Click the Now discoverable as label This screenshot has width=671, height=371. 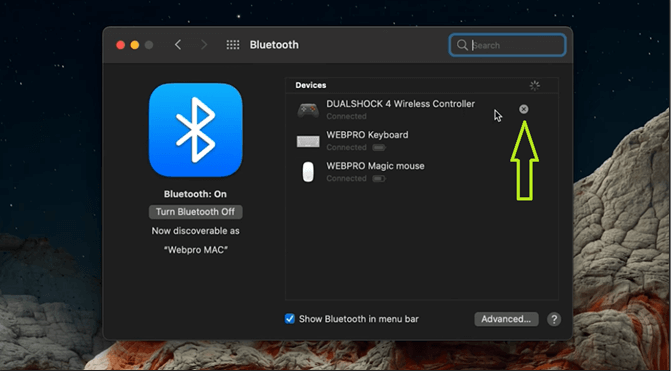pyautogui.click(x=196, y=231)
